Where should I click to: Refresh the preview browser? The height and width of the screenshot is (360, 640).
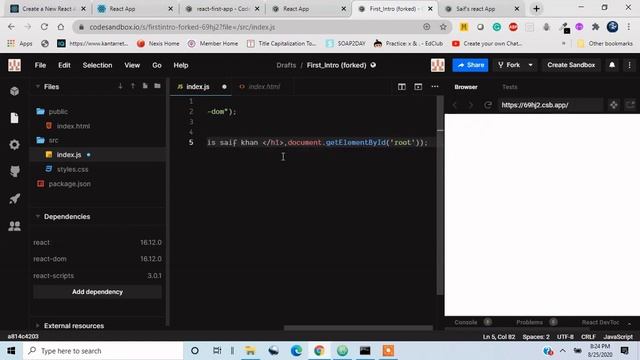487,105
